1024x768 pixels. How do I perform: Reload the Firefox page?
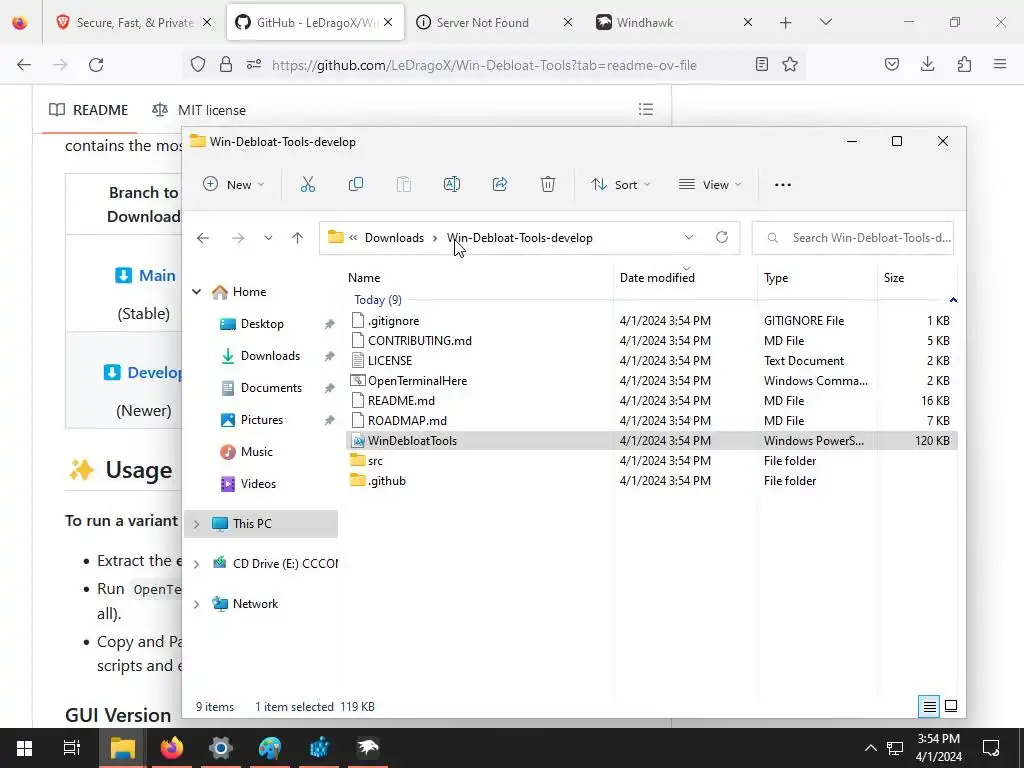click(96, 65)
